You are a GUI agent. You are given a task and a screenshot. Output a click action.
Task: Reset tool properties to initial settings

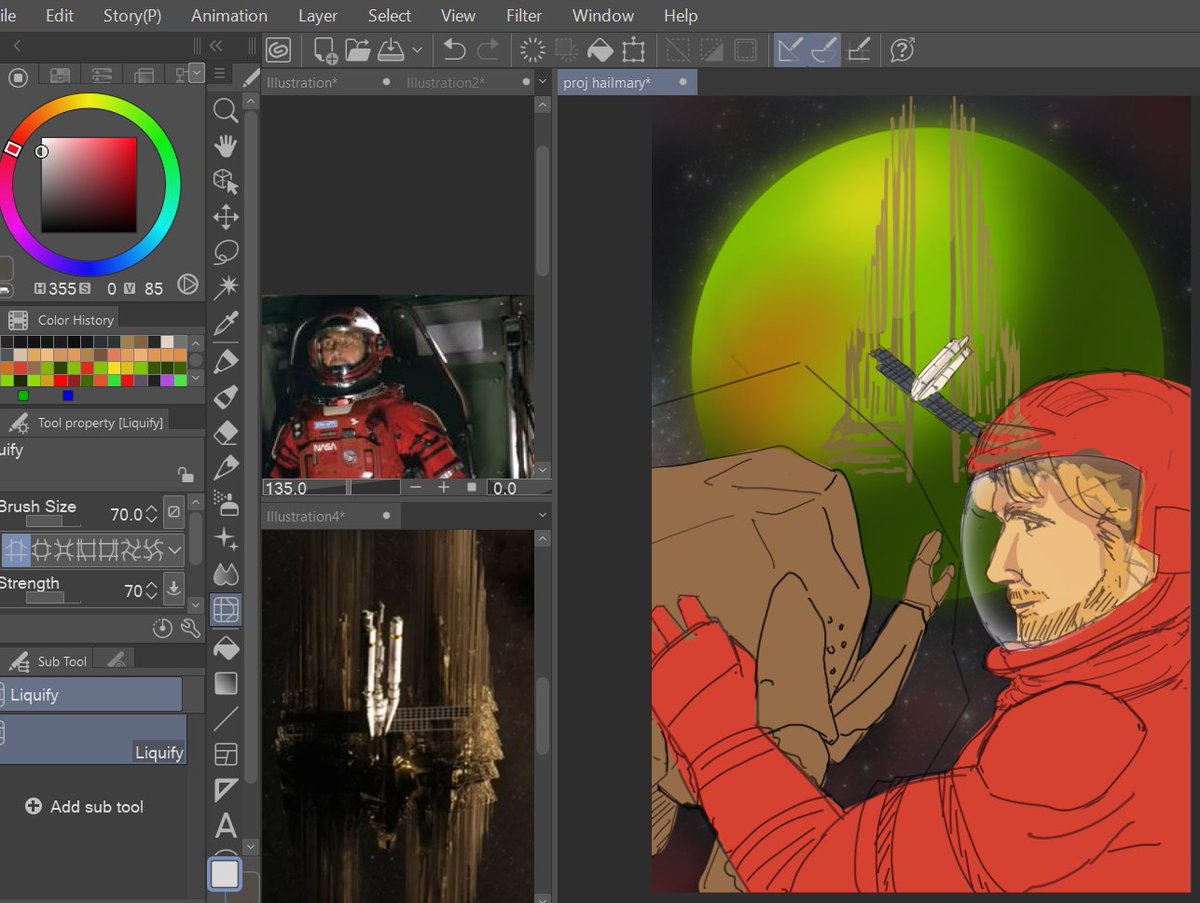point(163,628)
